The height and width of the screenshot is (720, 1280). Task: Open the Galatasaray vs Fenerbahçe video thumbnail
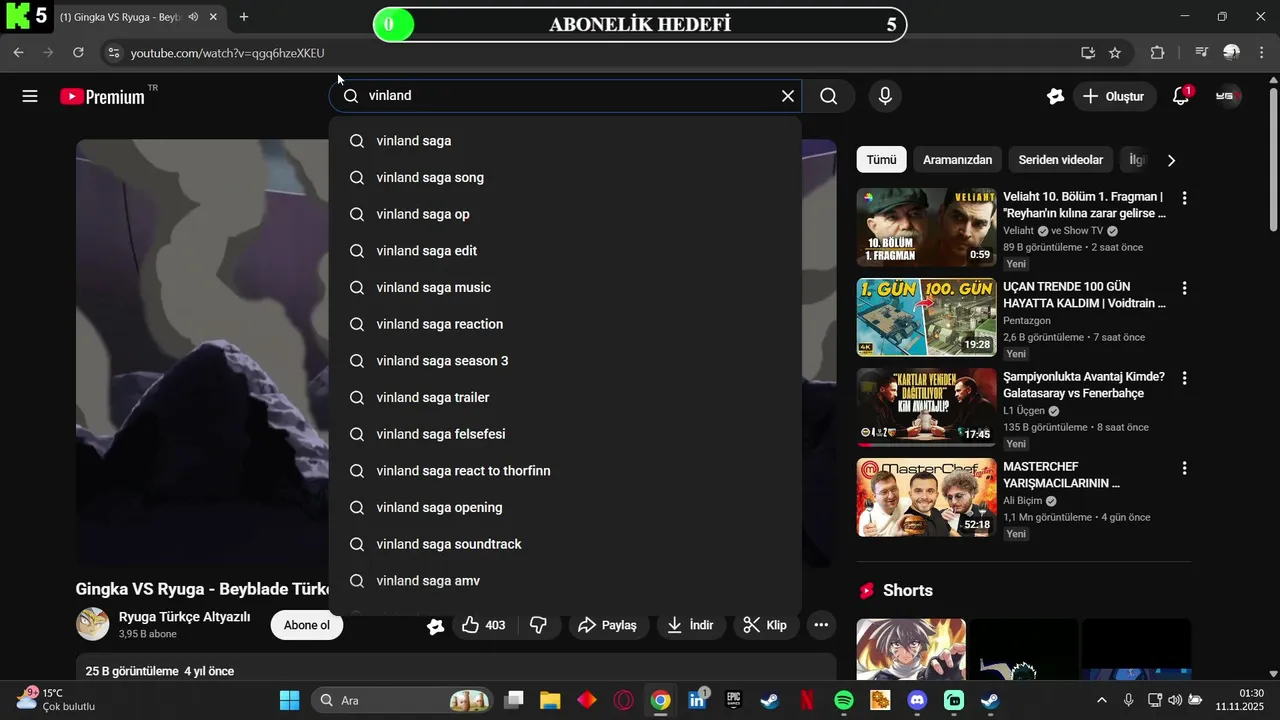click(926, 407)
